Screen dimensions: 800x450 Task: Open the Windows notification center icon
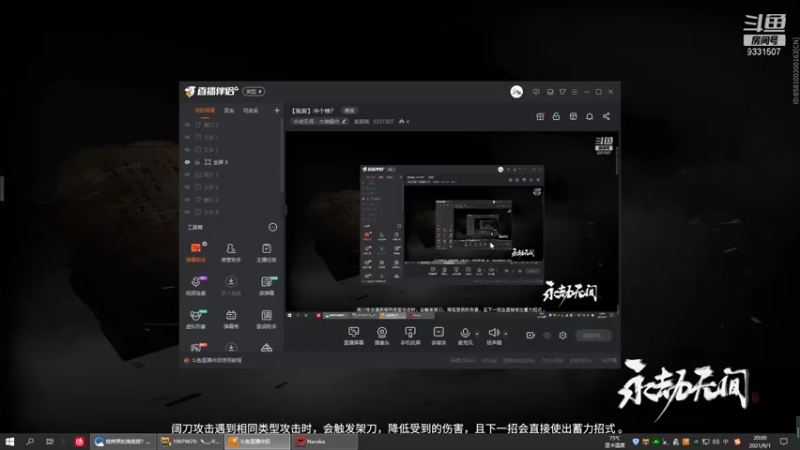tap(784, 441)
